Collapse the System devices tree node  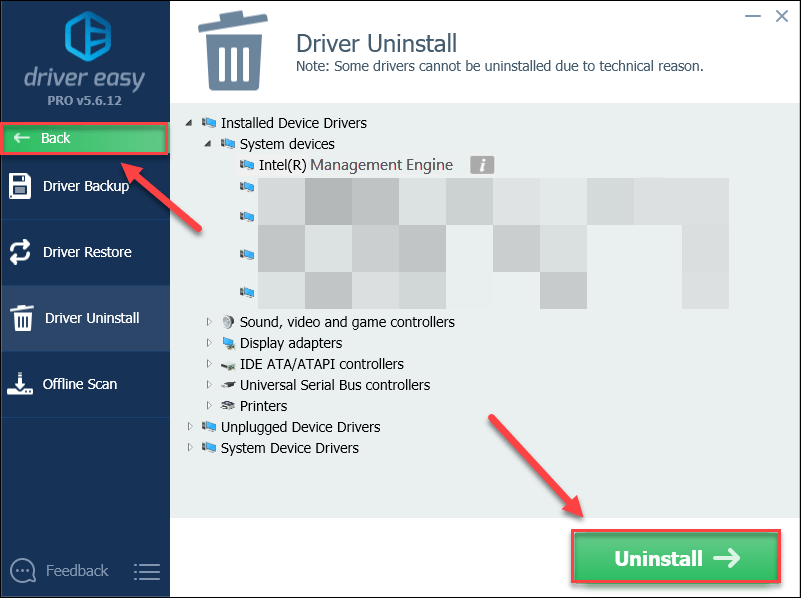208,143
